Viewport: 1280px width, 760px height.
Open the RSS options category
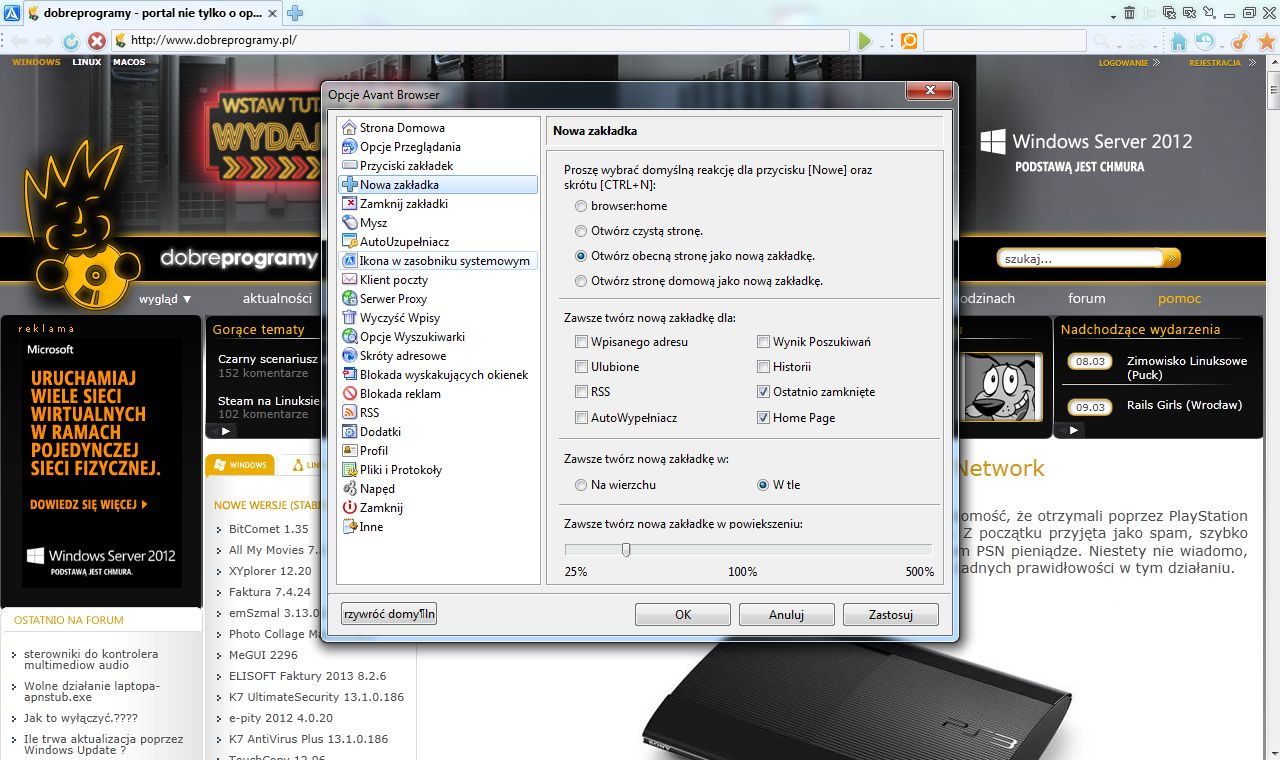(369, 413)
